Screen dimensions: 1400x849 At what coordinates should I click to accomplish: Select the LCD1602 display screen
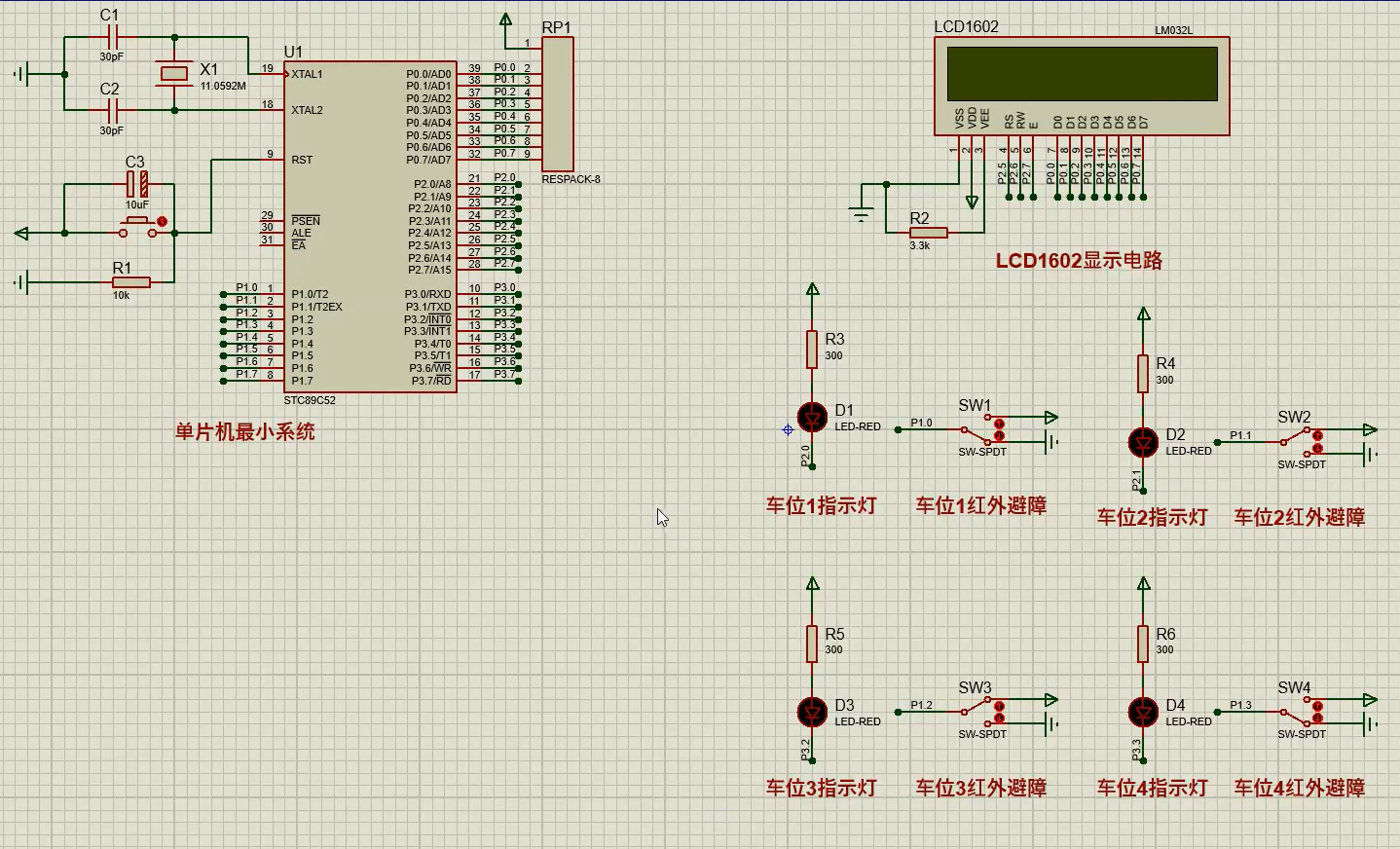pyautogui.click(x=1082, y=74)
